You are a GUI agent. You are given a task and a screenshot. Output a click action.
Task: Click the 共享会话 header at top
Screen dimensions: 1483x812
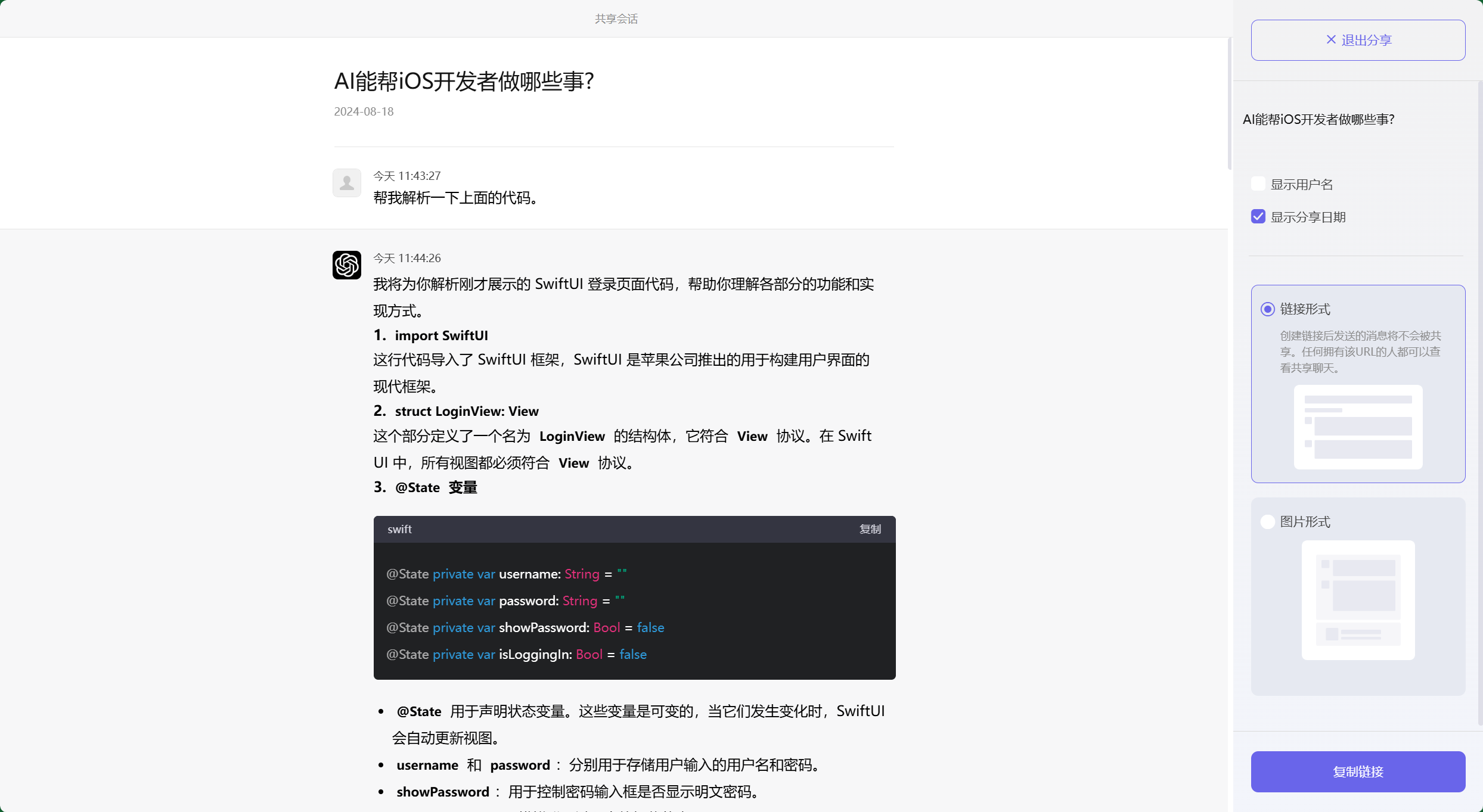click(x=616, y=18)
